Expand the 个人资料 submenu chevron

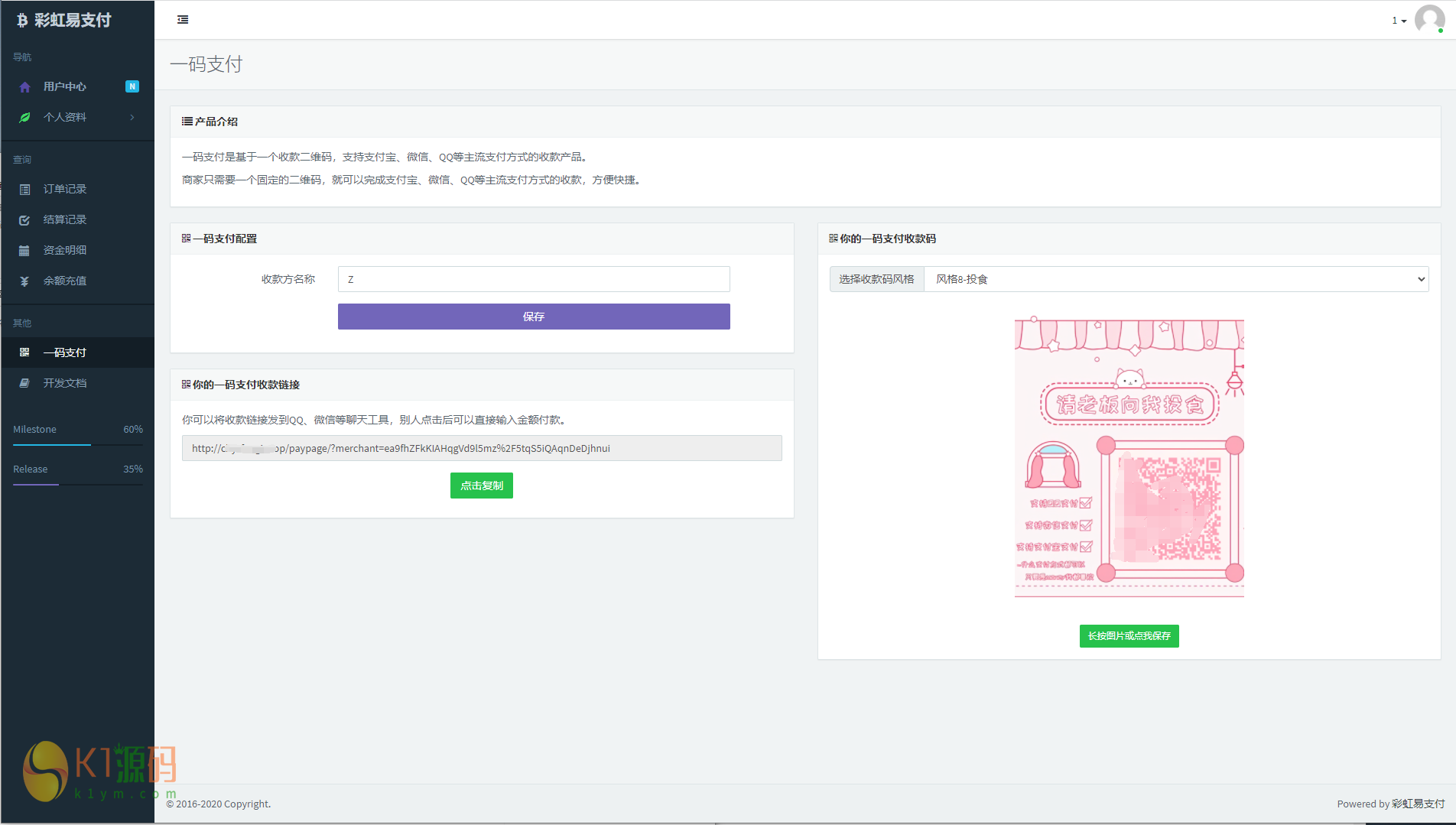132,117
